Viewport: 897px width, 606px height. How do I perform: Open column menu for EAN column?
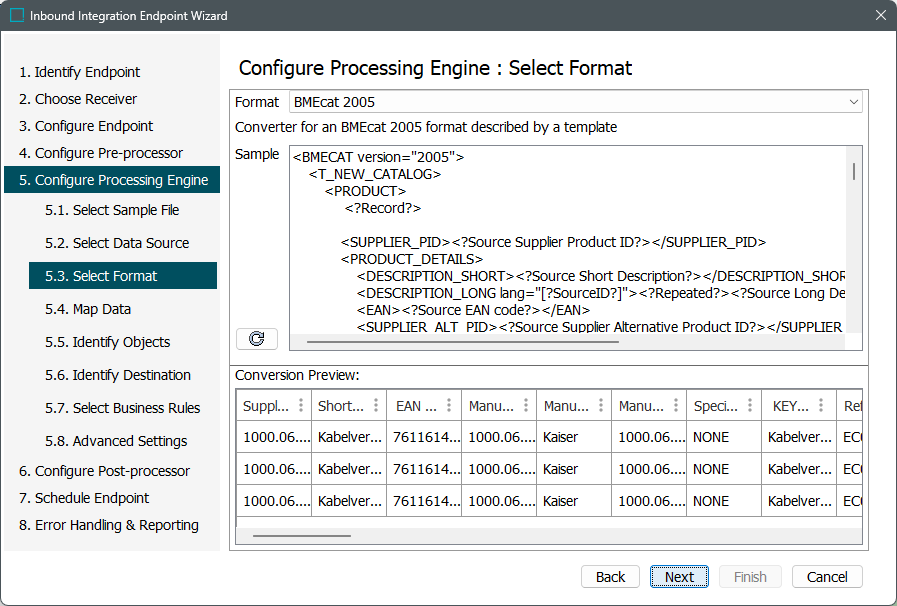[451, 406]
